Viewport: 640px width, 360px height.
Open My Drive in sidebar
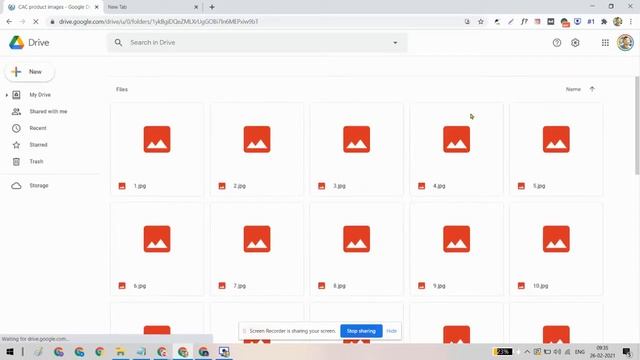40,95
